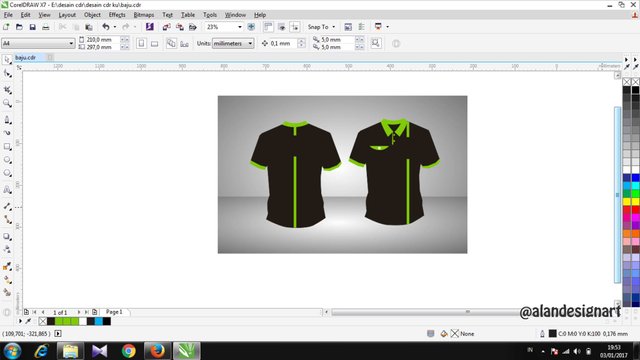
Task: Select the Page 1 tab
Action: click(114, 312)
